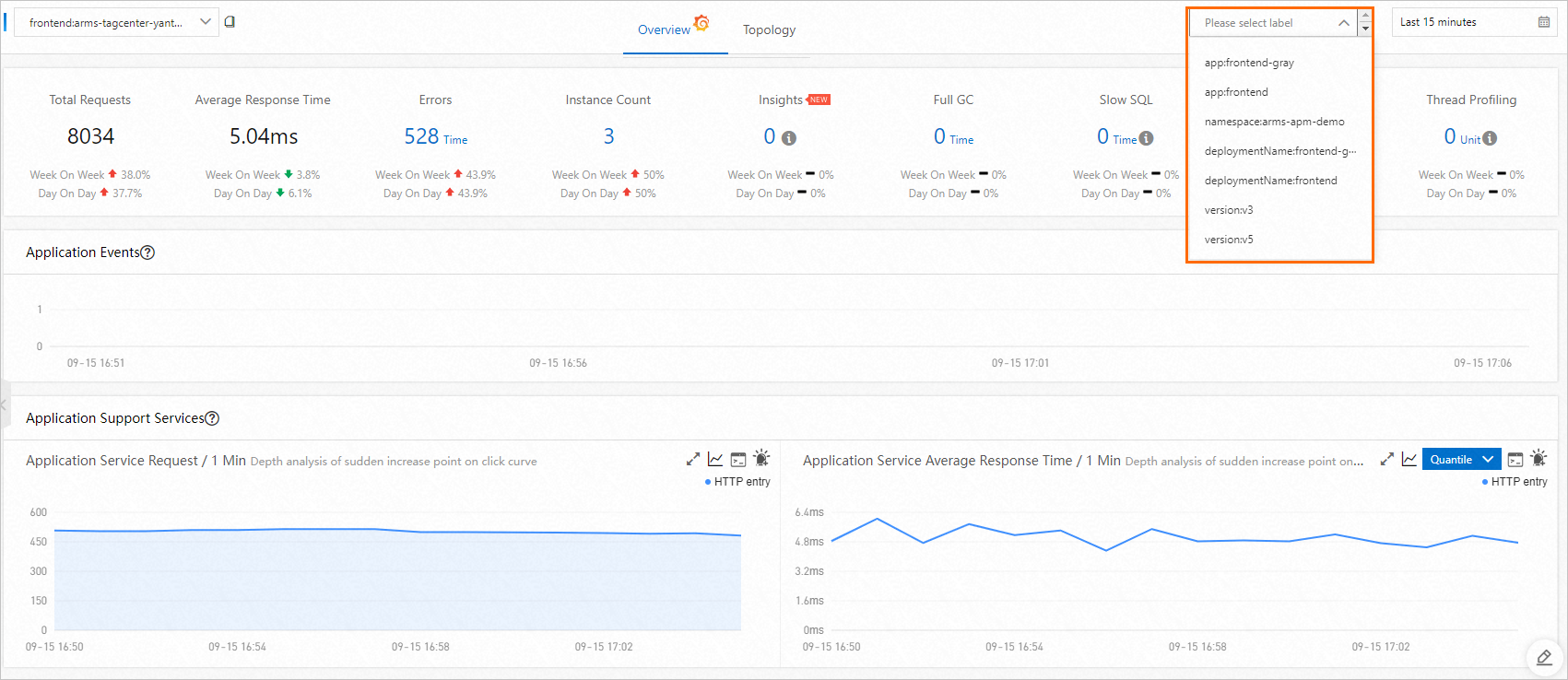Open help icon next to Application Support Services
The image size is (1568, 680).
point(212,418)
